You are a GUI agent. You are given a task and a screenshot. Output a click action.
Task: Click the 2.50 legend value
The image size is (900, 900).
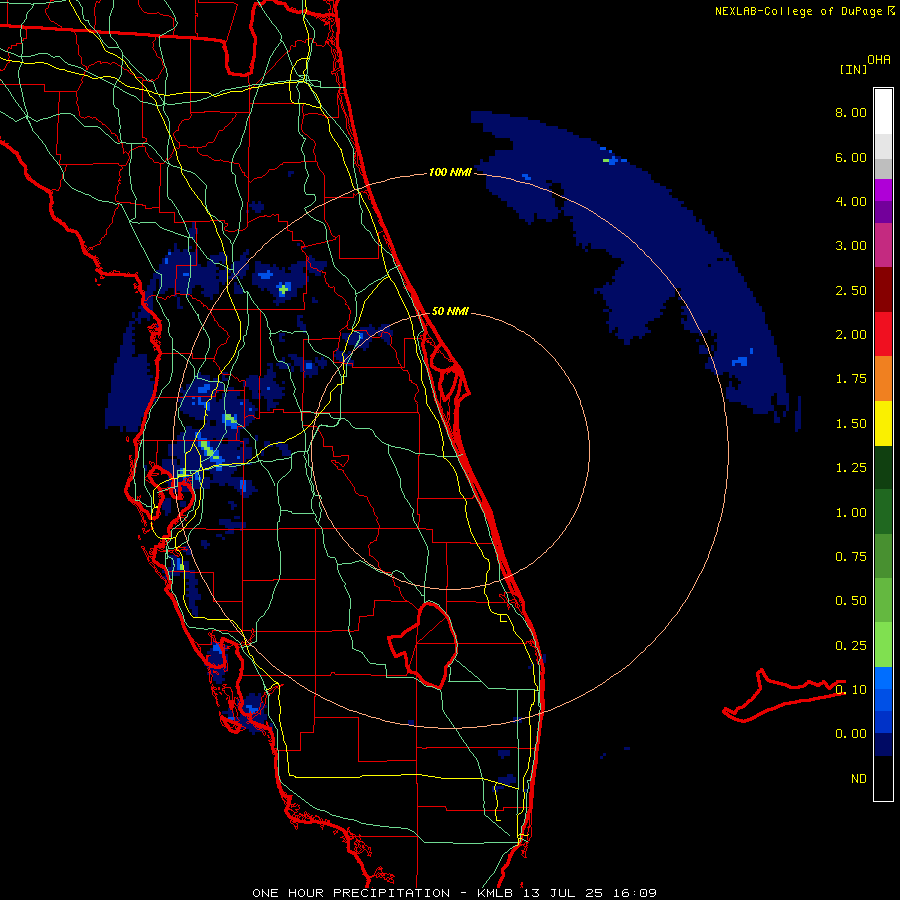[x=851, y=290]
